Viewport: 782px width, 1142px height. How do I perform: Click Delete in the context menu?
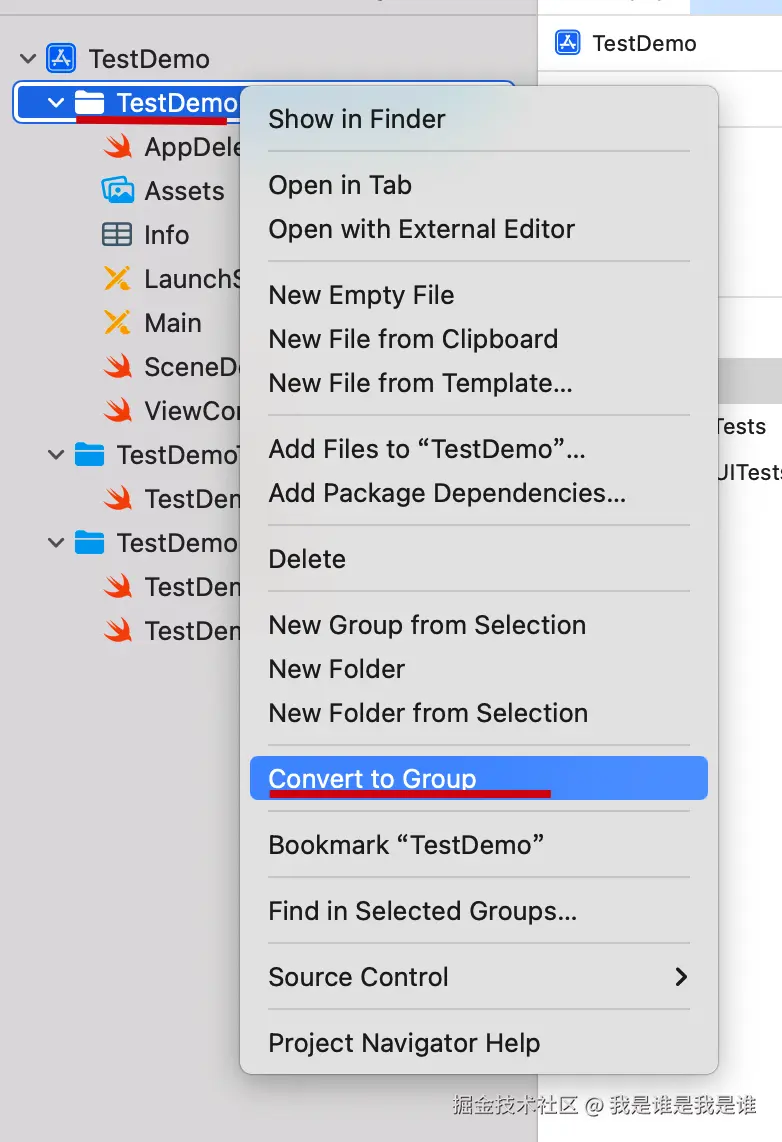[307, 559]
